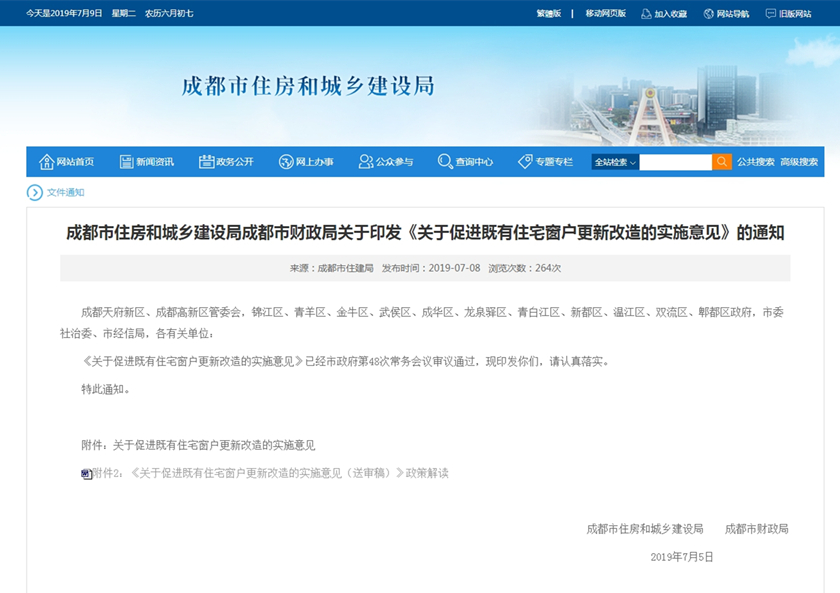This screenshot has height=593, width=840.
Task: Click the signature 成都市住房和城乡建设局 at bottom
Action: click(x=644, y=529)
